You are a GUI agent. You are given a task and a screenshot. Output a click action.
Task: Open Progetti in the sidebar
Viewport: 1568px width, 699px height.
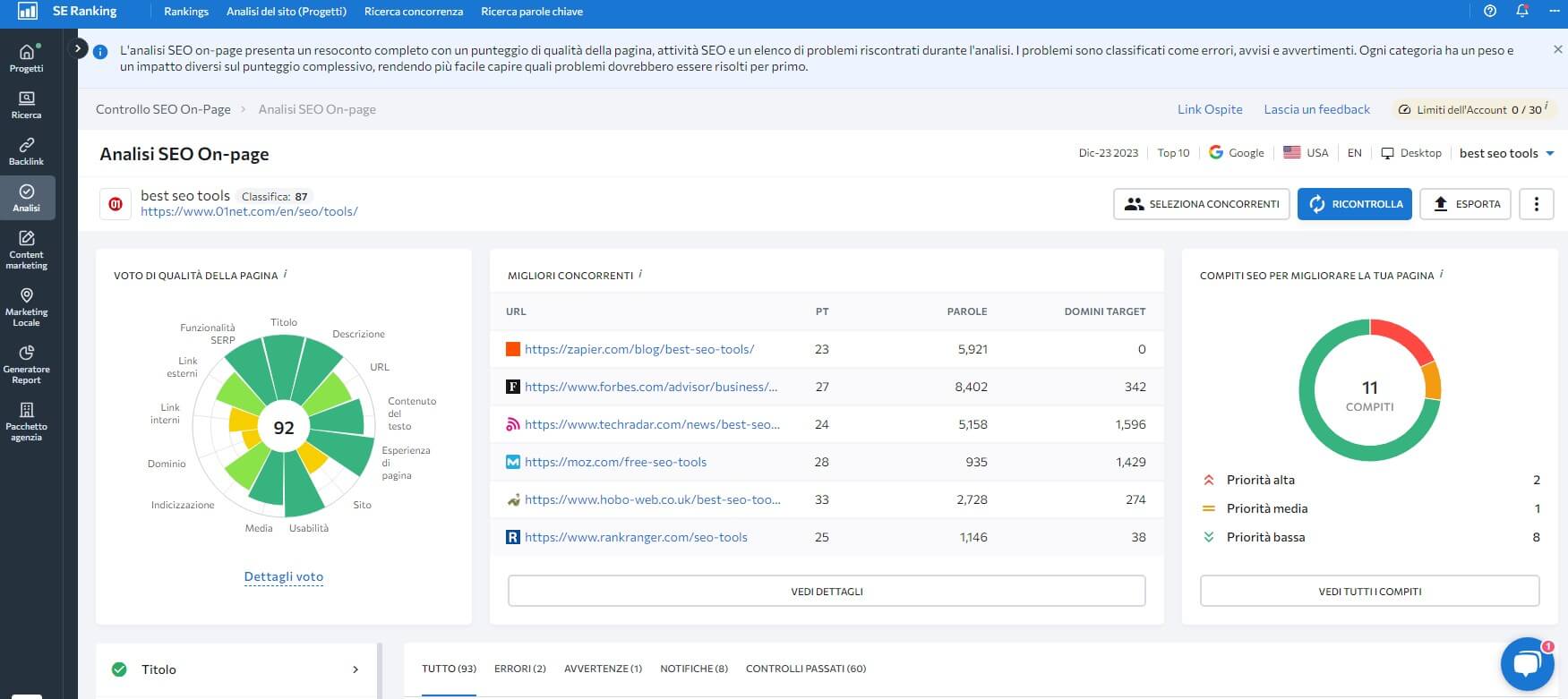pyautogui.click(x=27, y=58)
